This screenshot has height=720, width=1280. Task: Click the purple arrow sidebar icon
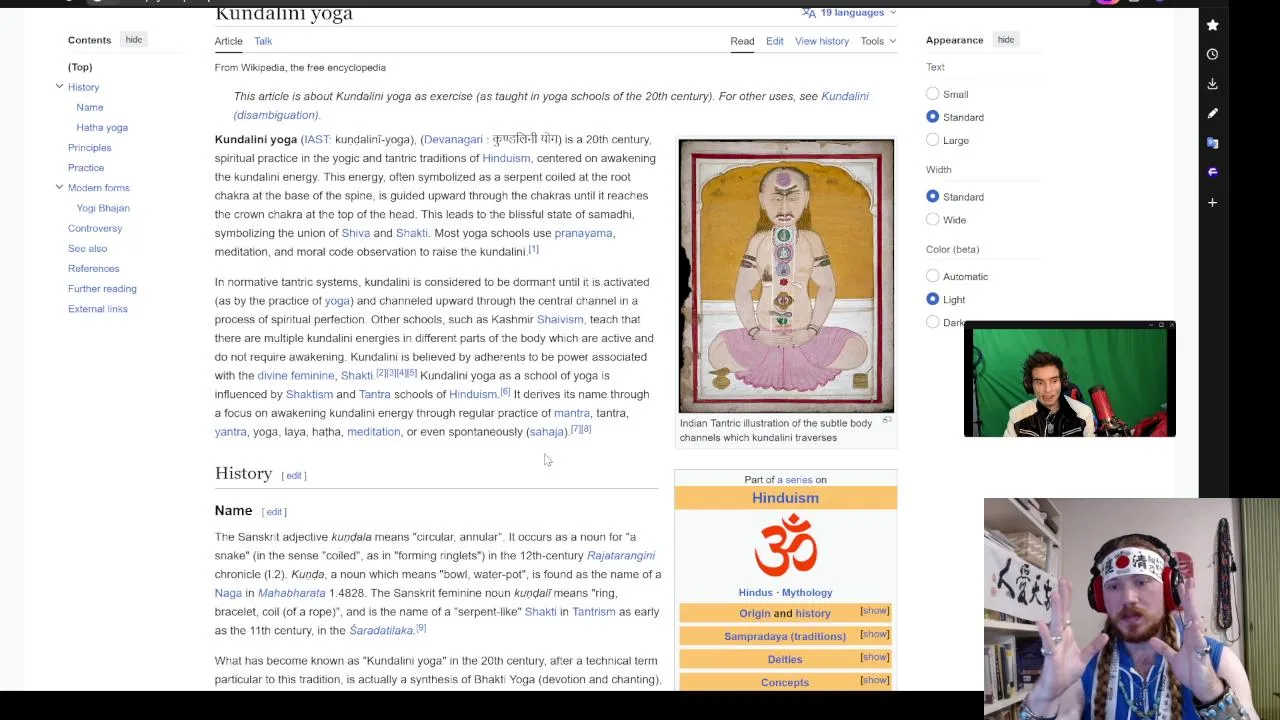pos(1212,172)
